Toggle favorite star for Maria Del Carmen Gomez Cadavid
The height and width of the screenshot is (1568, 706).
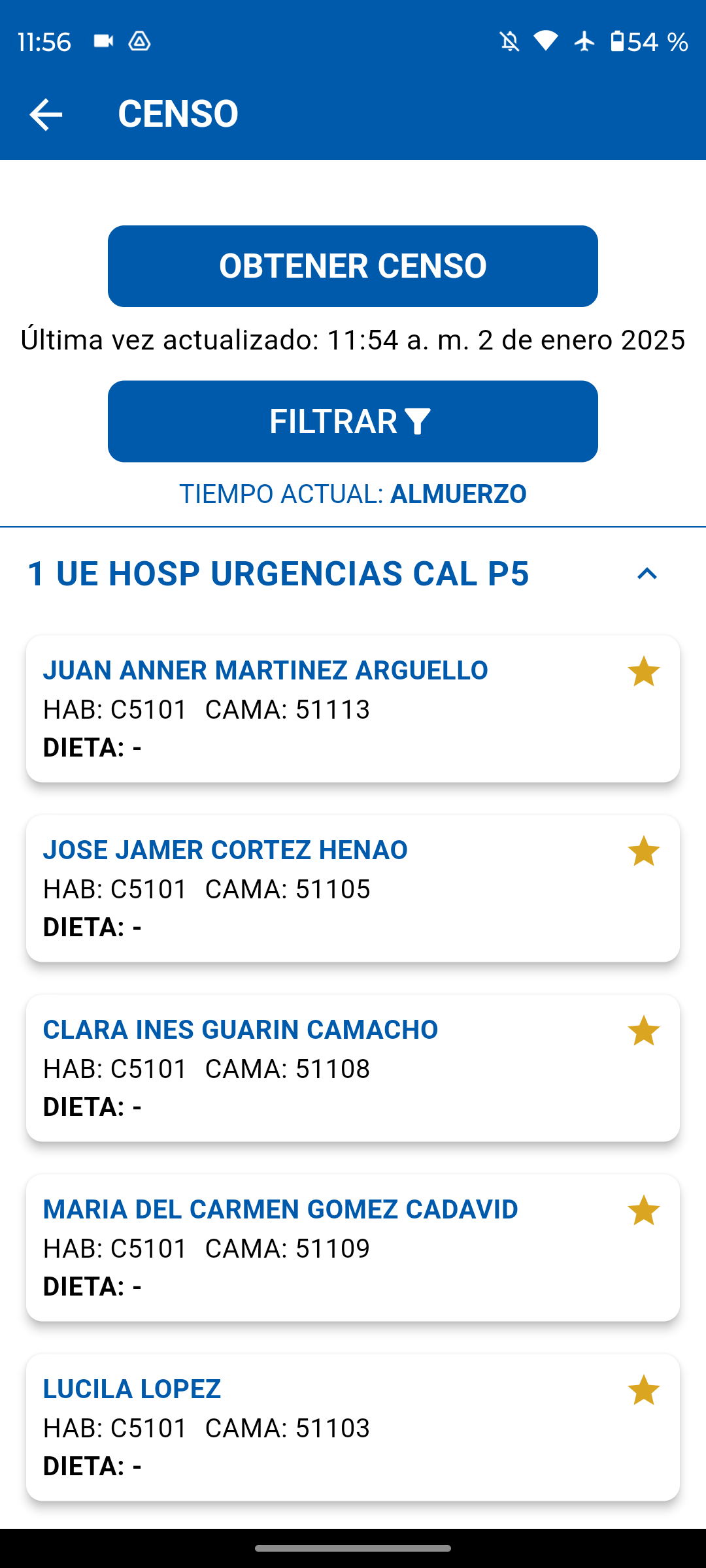click(643, 1211)
